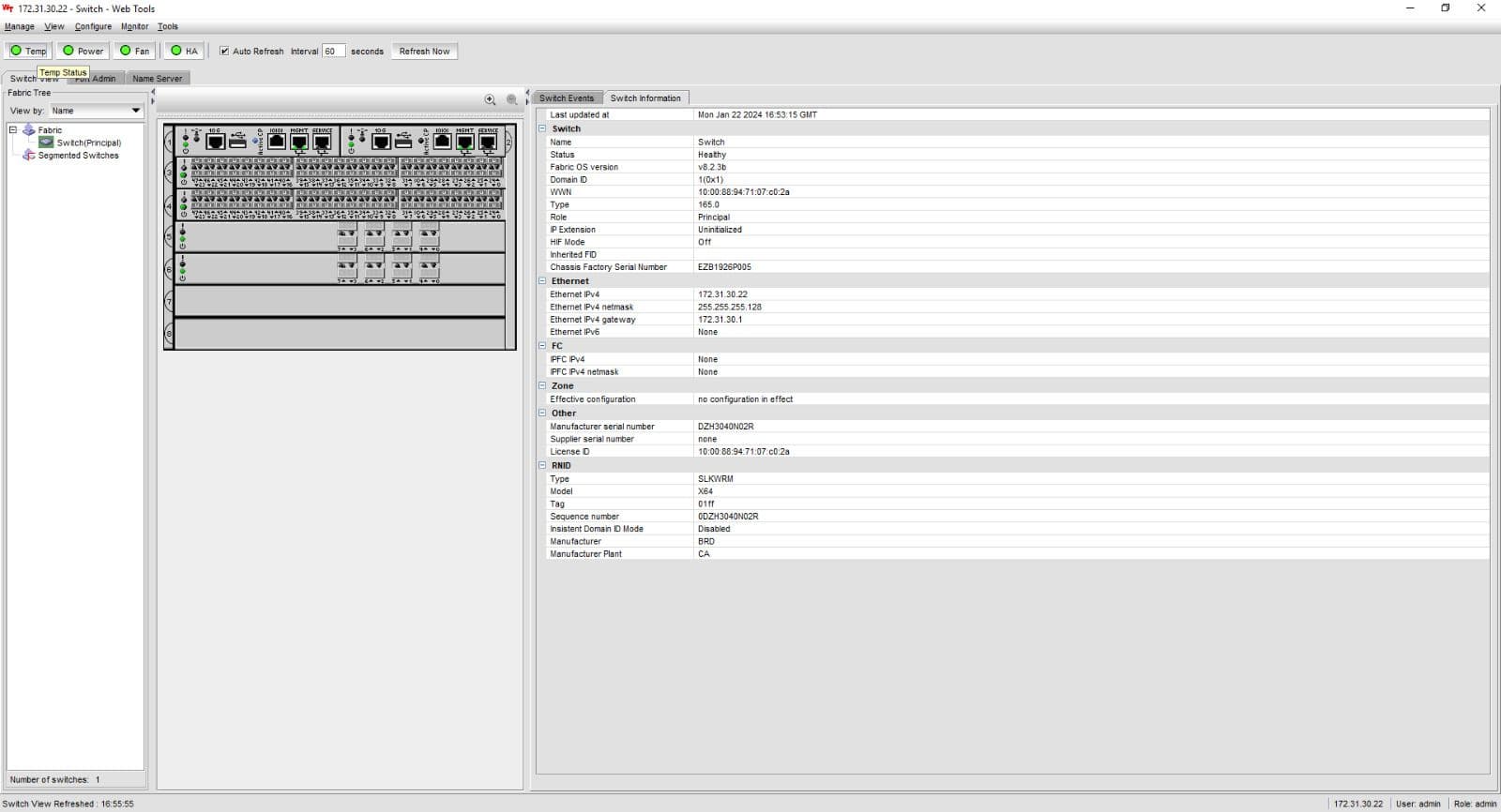The height and width of the screenshot is (812, 1501).
Task: Check the Fan status indicator
Action: click(135, 51)
